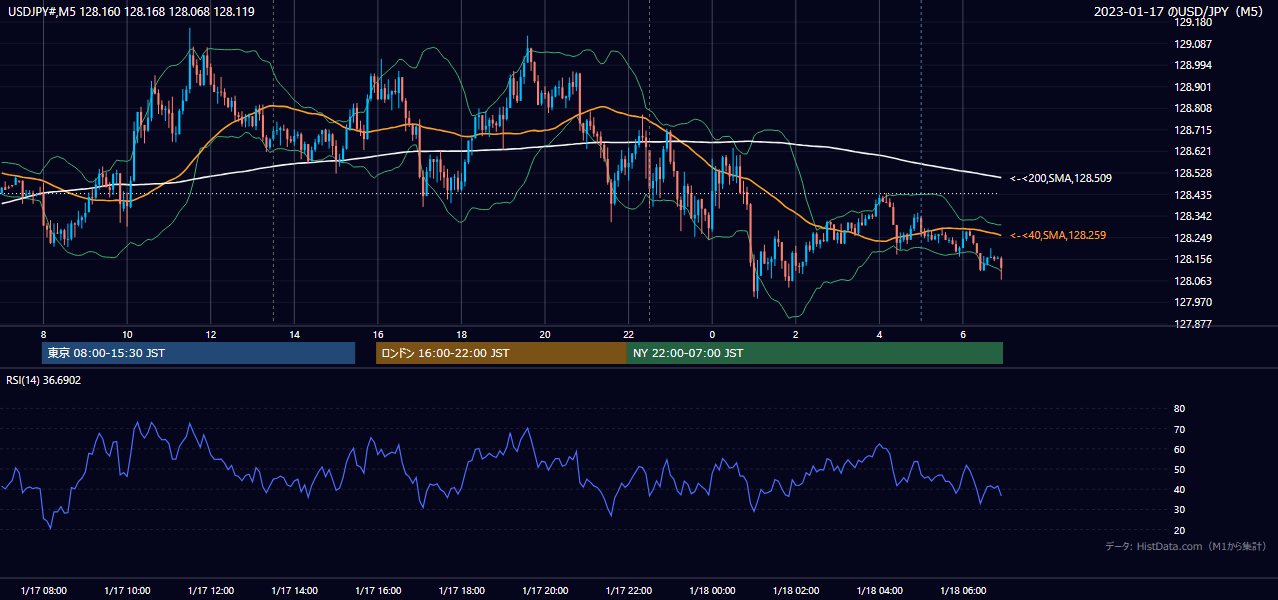The image size is (1278, 600).
Task: Click the RSI(14) 36.6902 indicator label
Action: click(44, 380)
